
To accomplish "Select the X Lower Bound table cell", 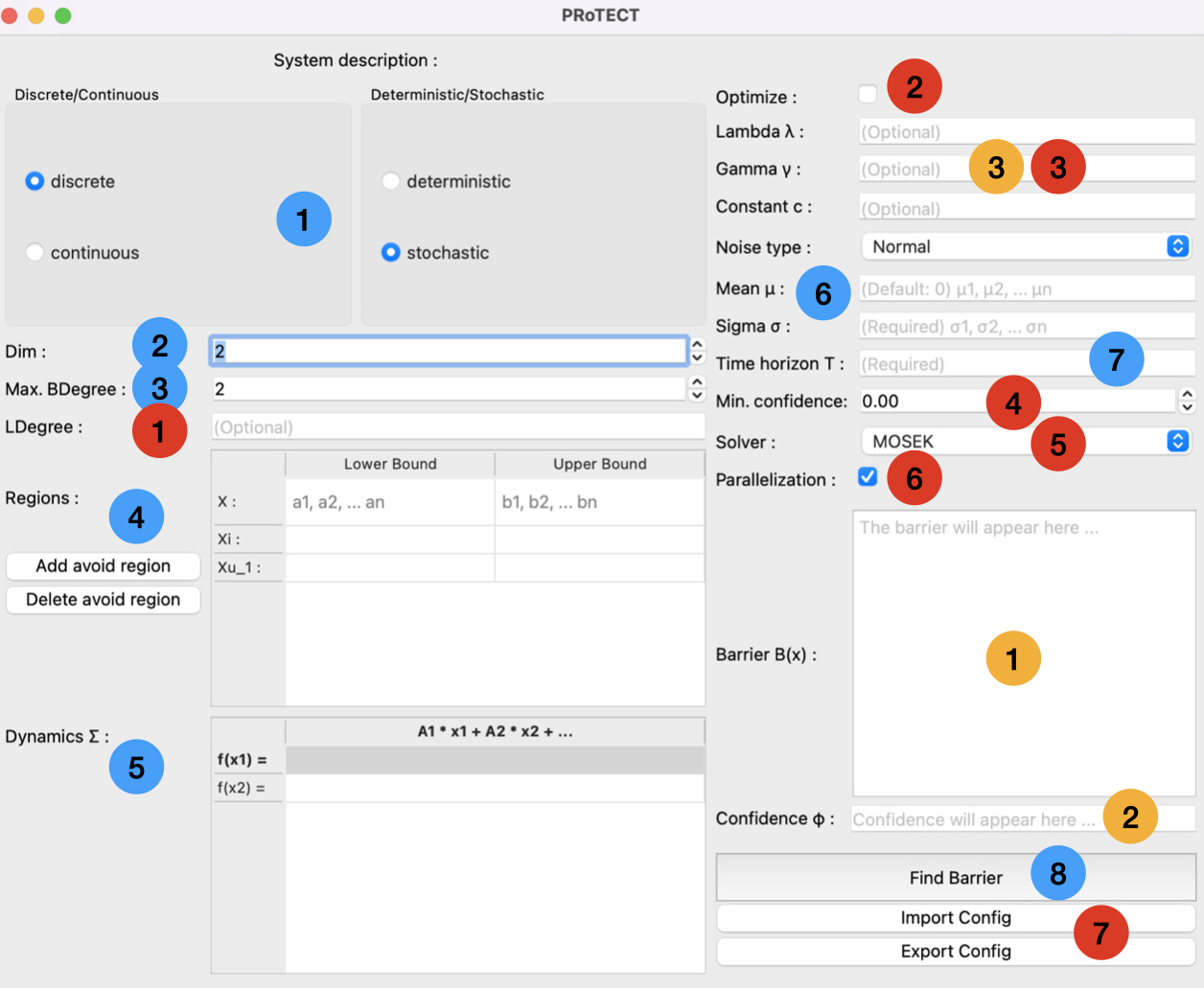I will point(390,502).
